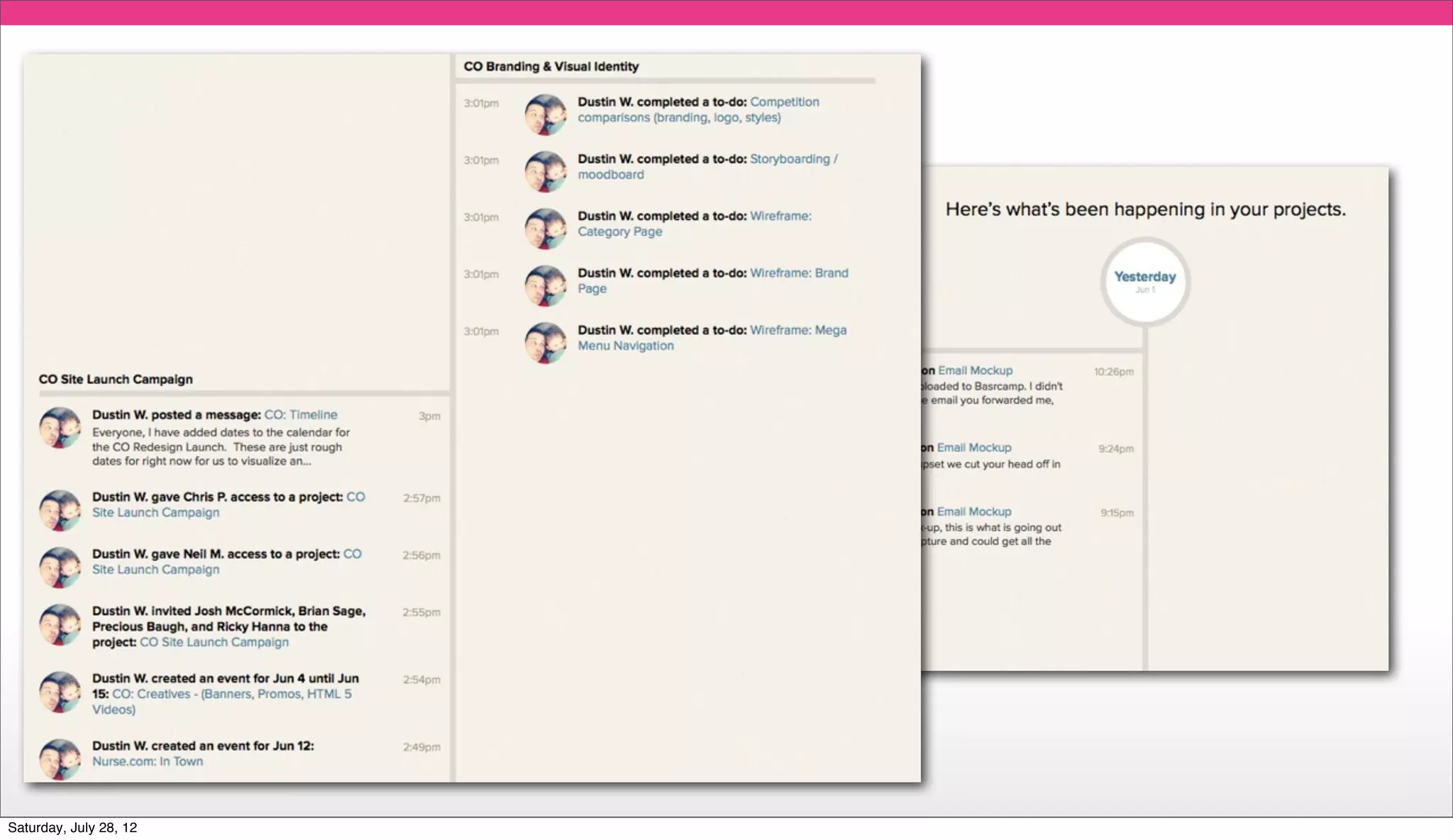This screenshot has height=840, width=1453.
Task: Click avatar beside Josh McCormick invite entry
Action: pos(60,625)
